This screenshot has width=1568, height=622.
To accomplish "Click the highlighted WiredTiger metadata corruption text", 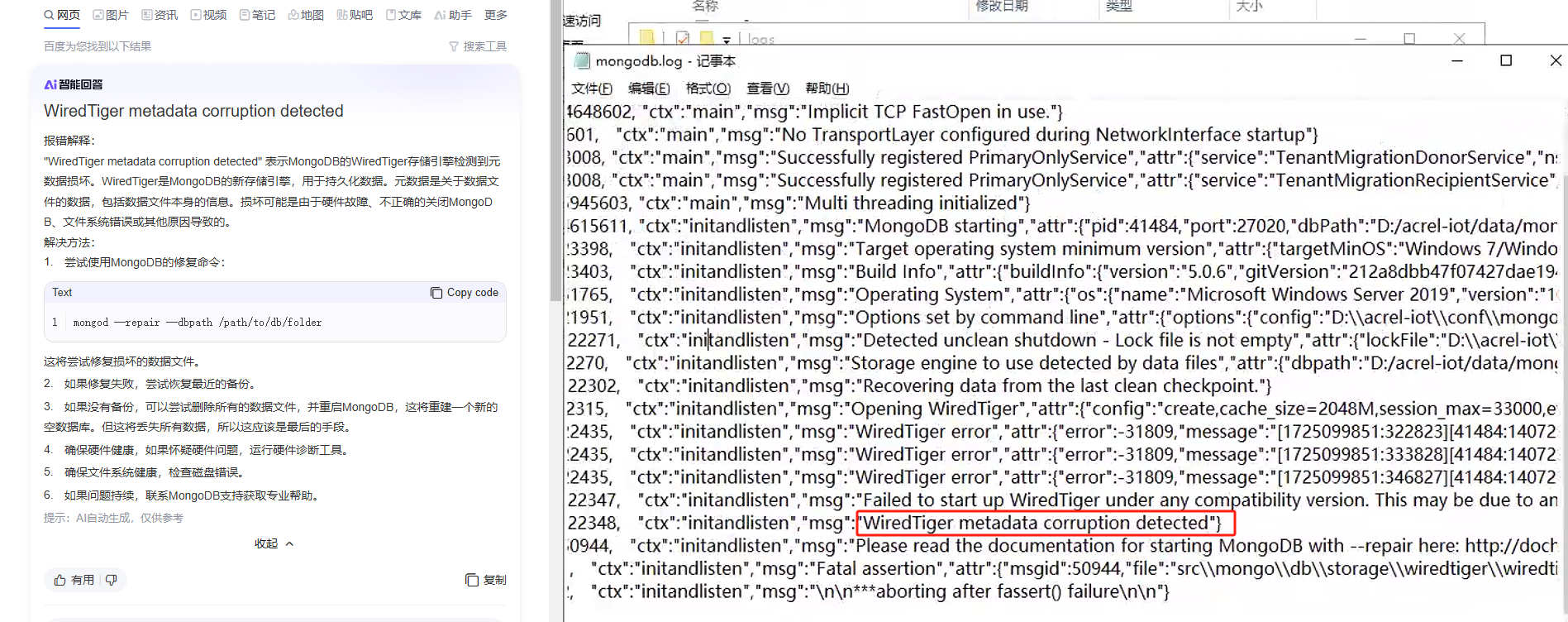I will [x=1043, y=523].
